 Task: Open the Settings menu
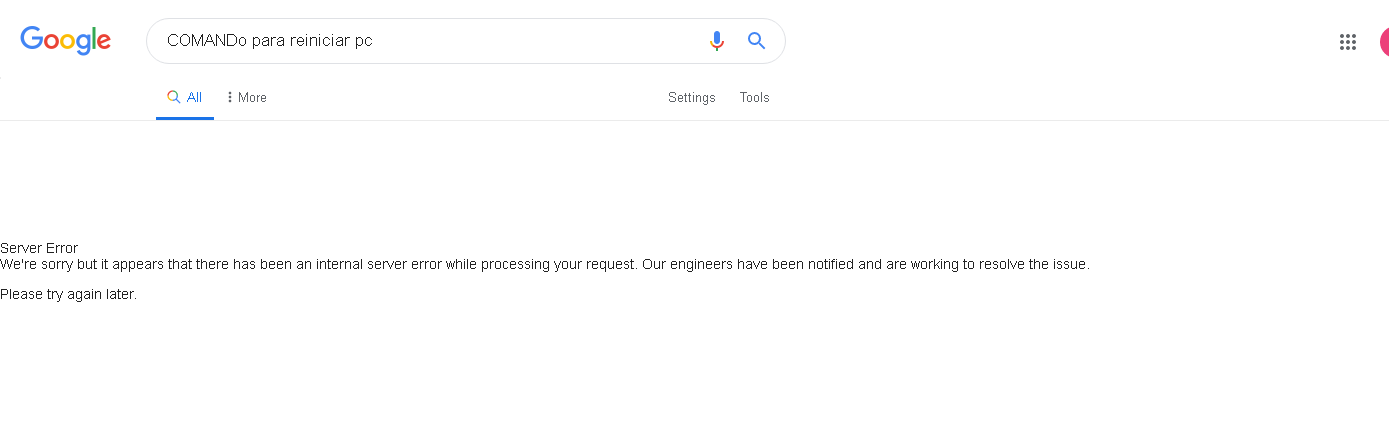pyautogui.click(x=692, y=97)
